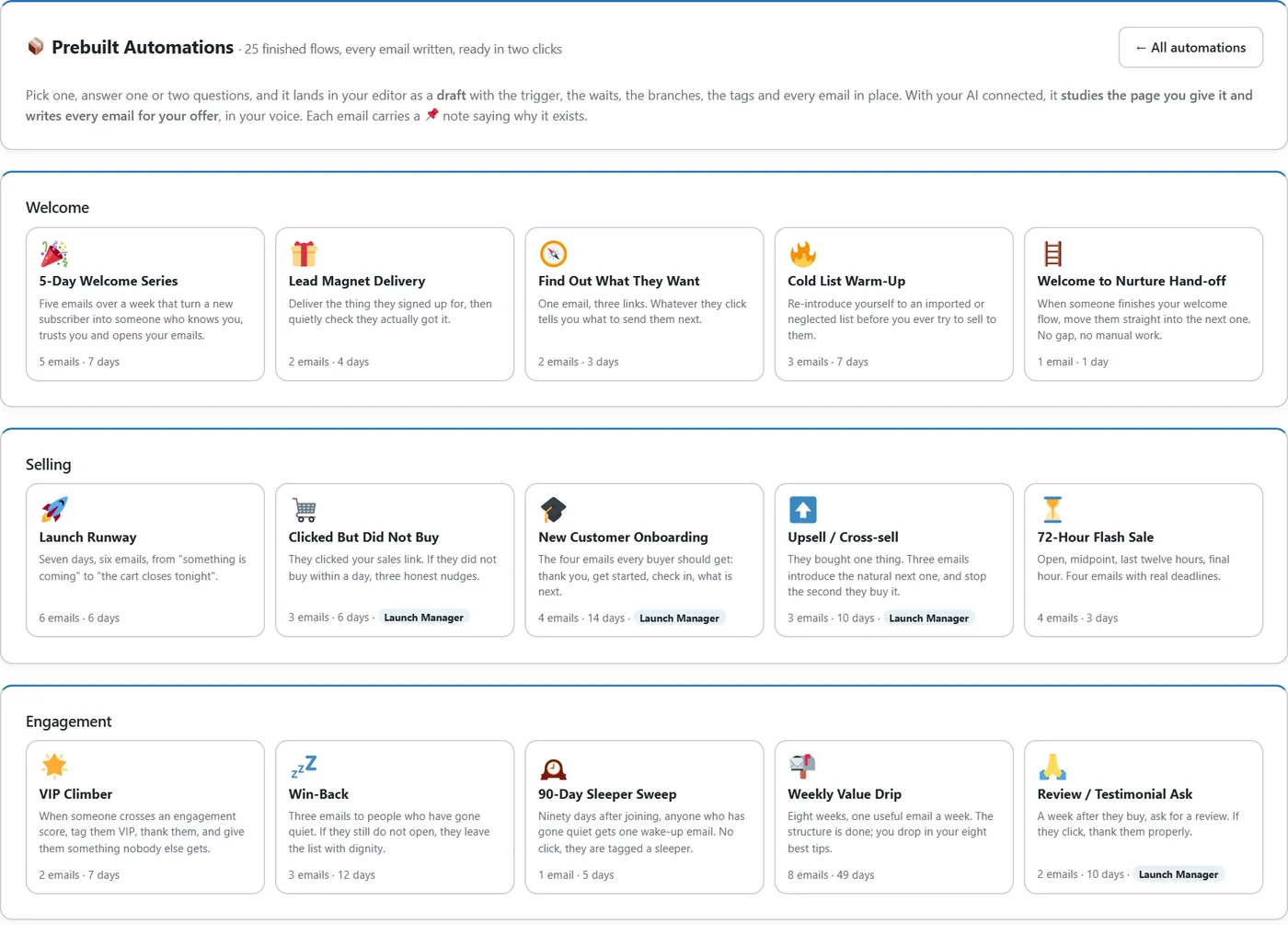
Task: Select the Welcome to Nurture Hand-off title
Action: point(1132,282)
